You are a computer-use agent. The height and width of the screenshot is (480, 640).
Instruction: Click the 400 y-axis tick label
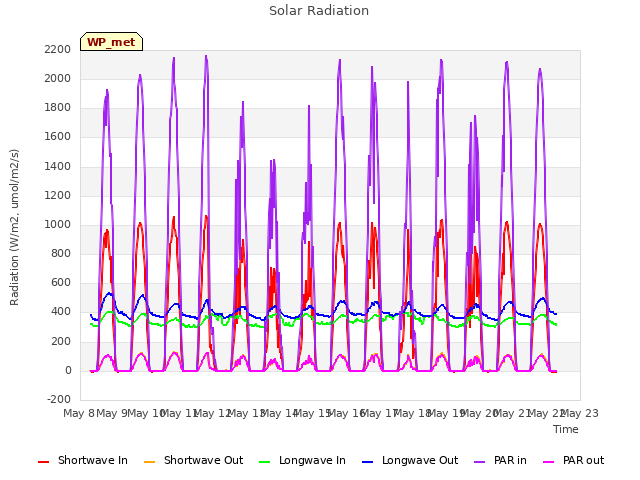pyautogui.click(x=61, y=312)
